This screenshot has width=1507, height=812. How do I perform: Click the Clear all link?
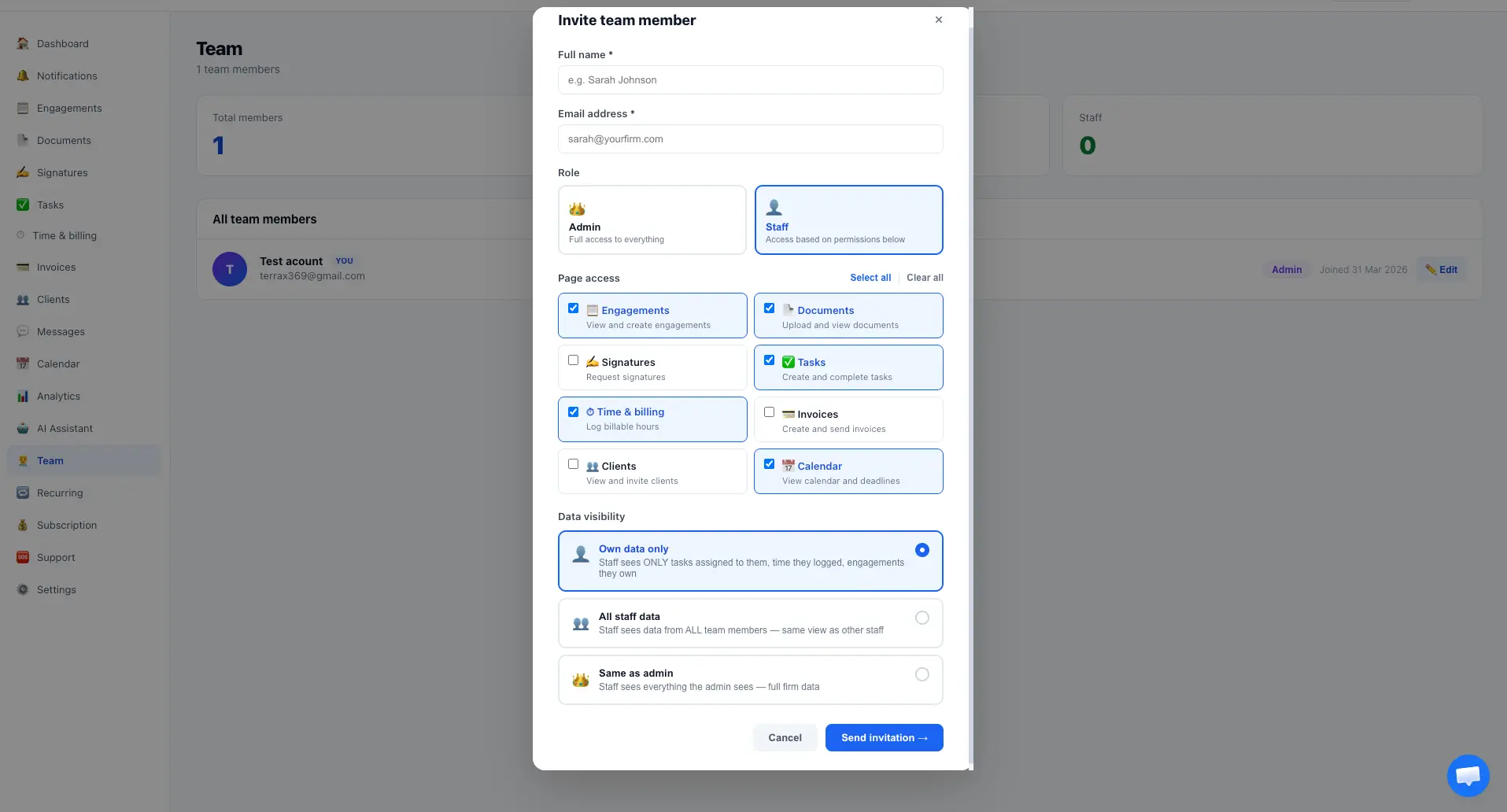pos(925,278)
